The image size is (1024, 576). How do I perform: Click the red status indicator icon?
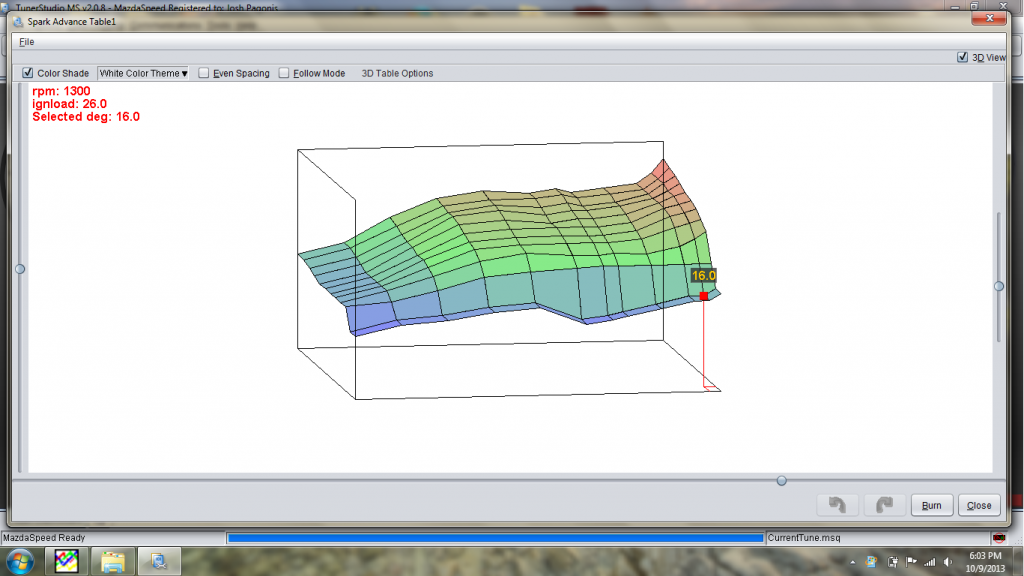tap(997, 537)
